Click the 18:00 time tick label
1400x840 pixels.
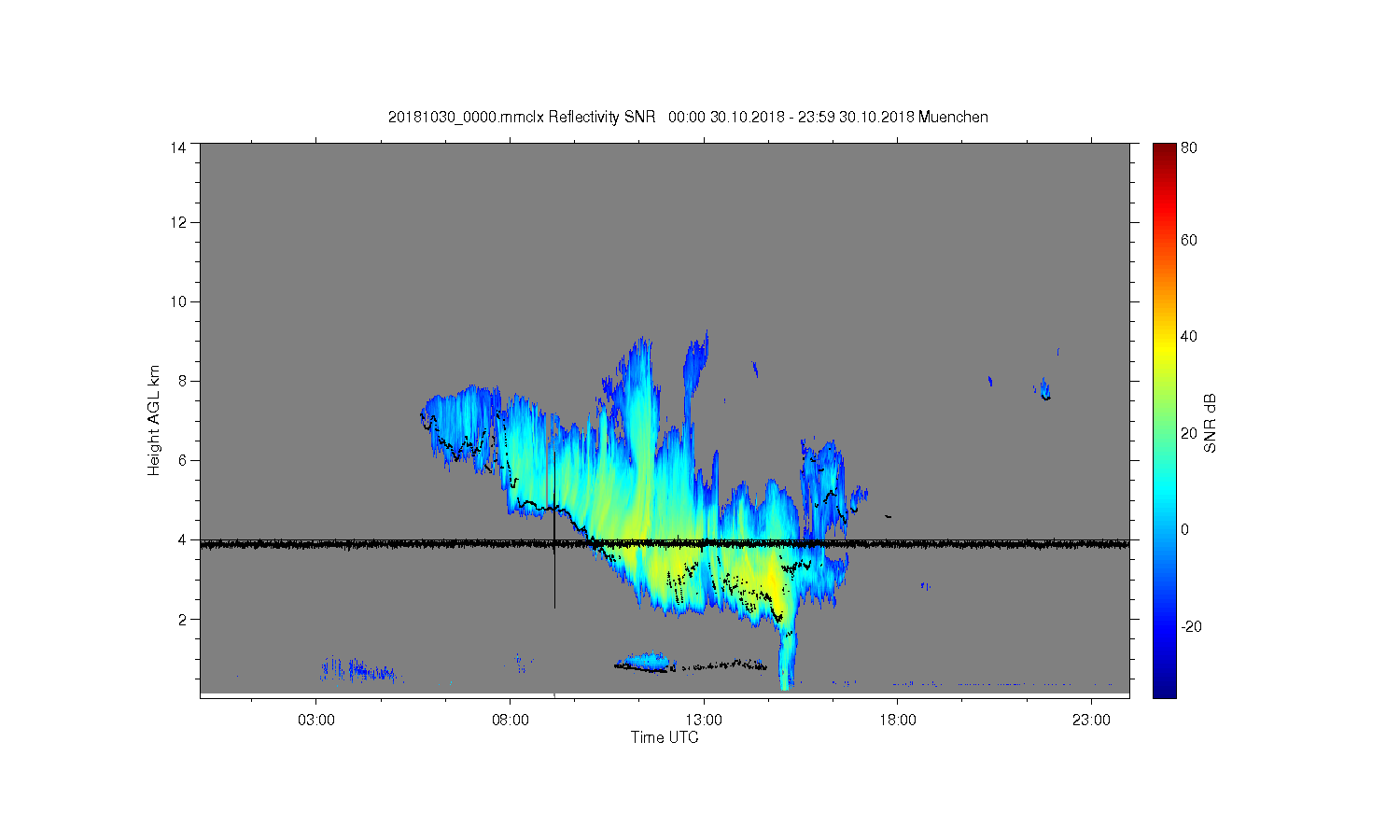click(x=898, y=721)
